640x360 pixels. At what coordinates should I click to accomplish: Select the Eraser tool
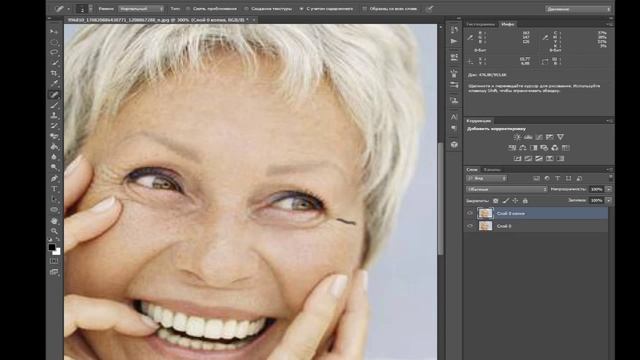click(54, 136)
